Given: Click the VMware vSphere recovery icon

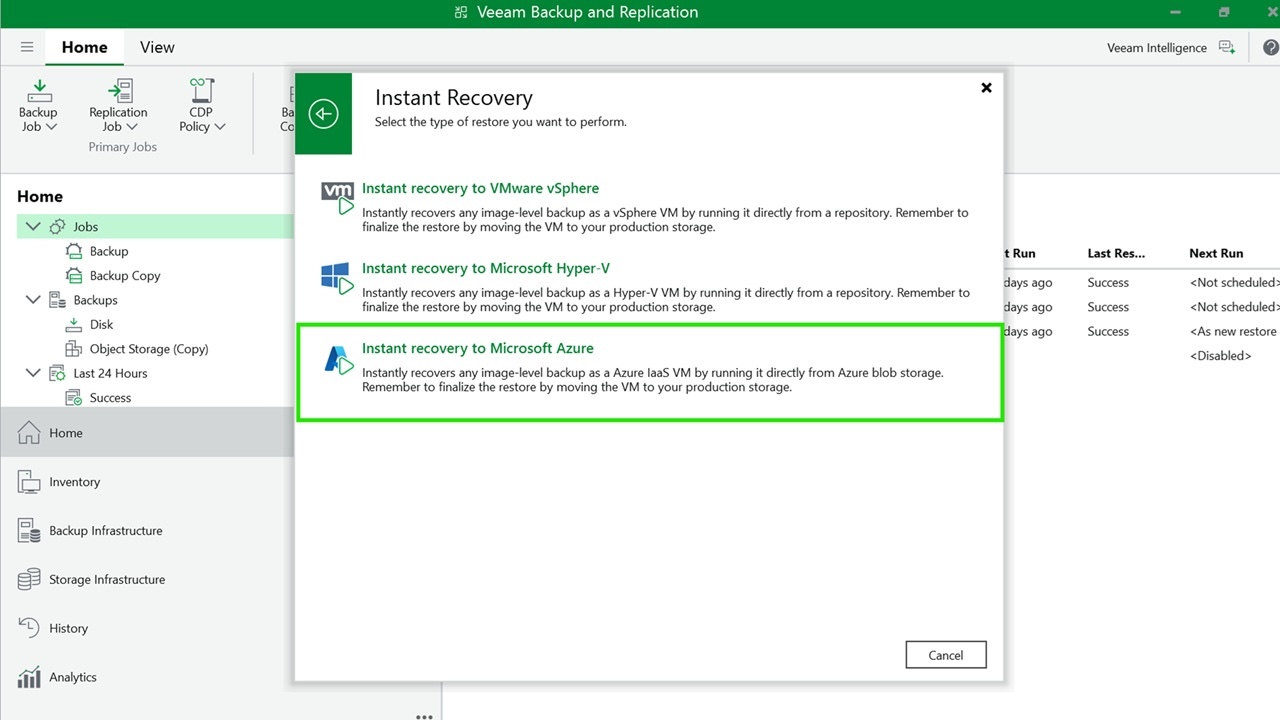Looking at the screenshot, I should tap(338, 197).
